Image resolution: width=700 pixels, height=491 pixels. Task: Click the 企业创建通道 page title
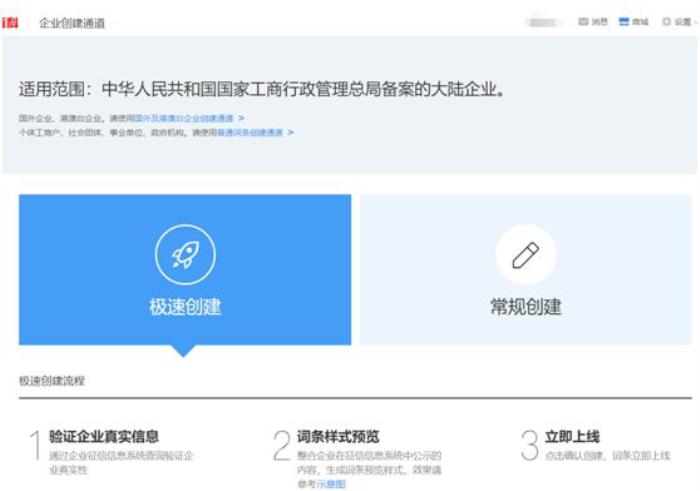[x=71, y=22]
